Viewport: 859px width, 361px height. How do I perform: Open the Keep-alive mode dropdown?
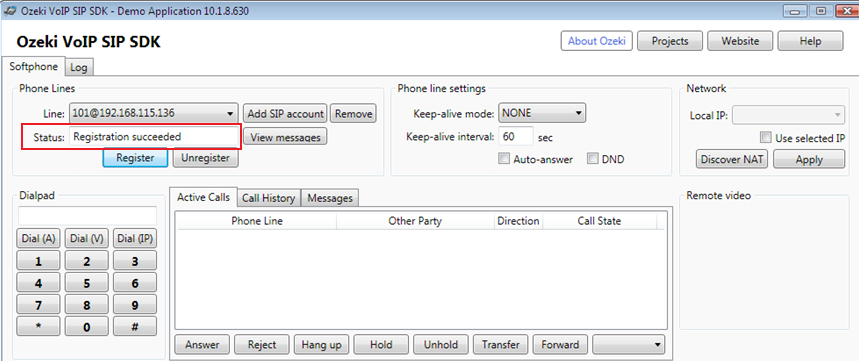tap(542, 114)
